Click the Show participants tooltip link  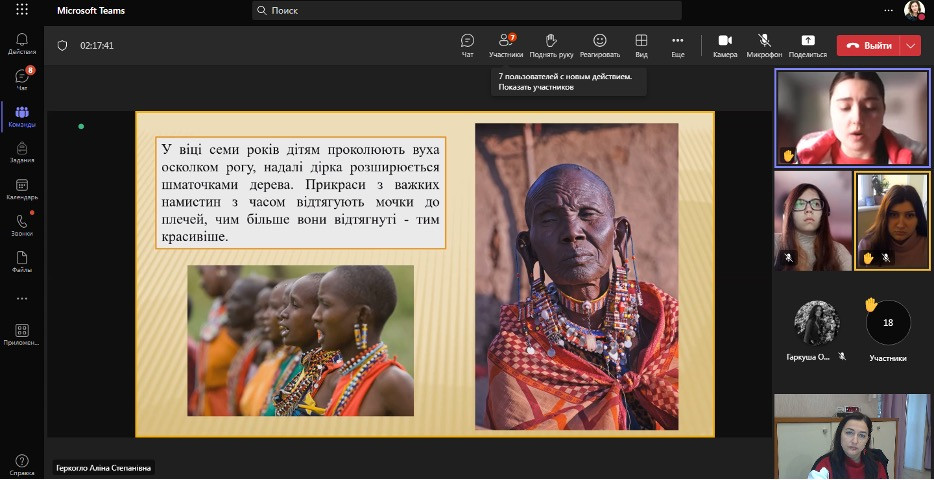[x=536, y=87]
